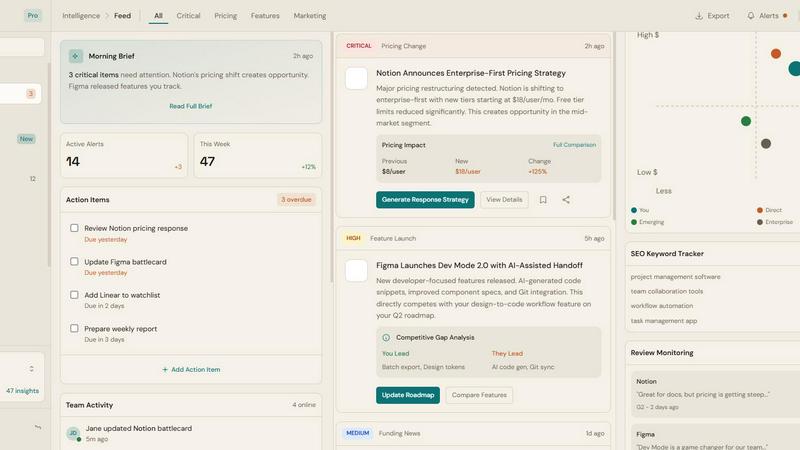Click the Morning Brief sparkle icon
800x450 pixels.
click(x=76, y=56)
